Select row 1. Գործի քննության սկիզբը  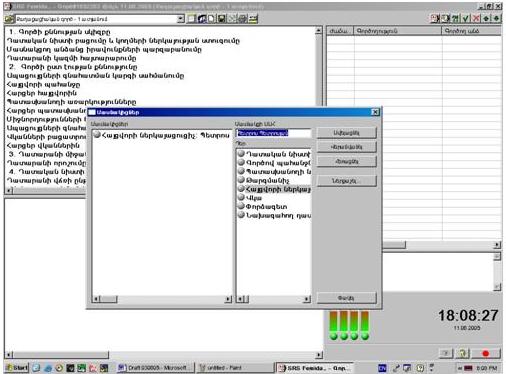[x=59, y=32]
